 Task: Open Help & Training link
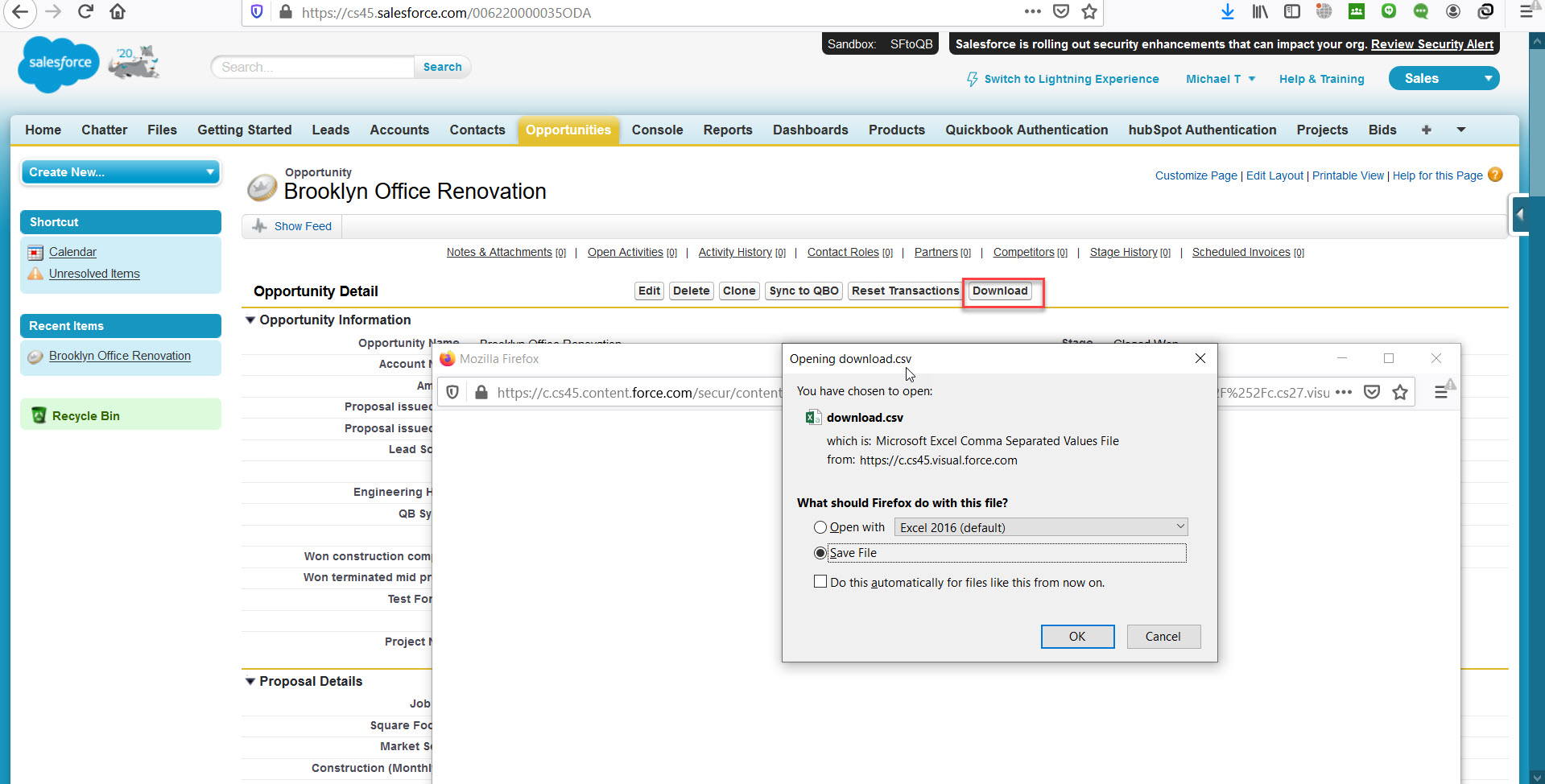tap(1321, 79)
